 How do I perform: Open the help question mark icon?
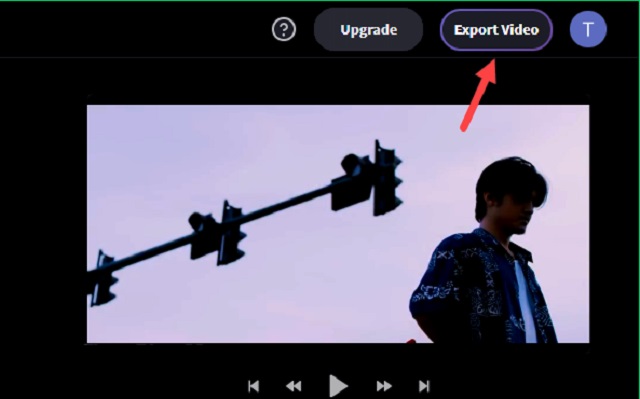pyautogui.click(x=284, y=29)
